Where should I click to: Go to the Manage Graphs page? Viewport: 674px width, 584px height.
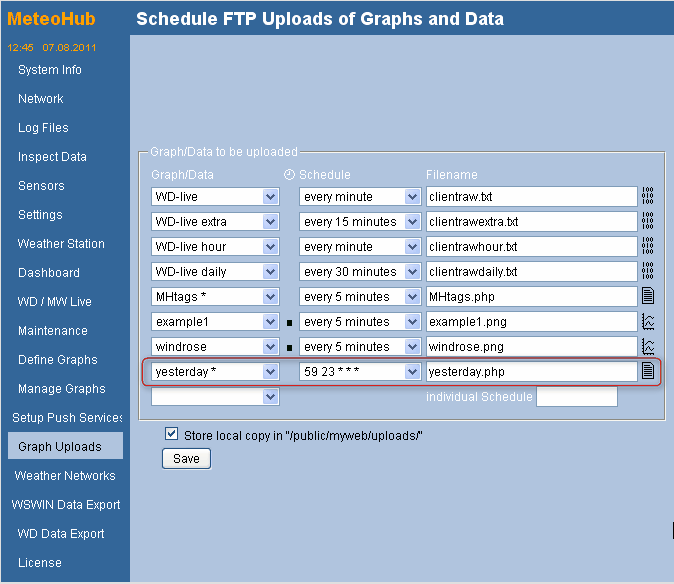pyautogui.click(x=61, y=389)
